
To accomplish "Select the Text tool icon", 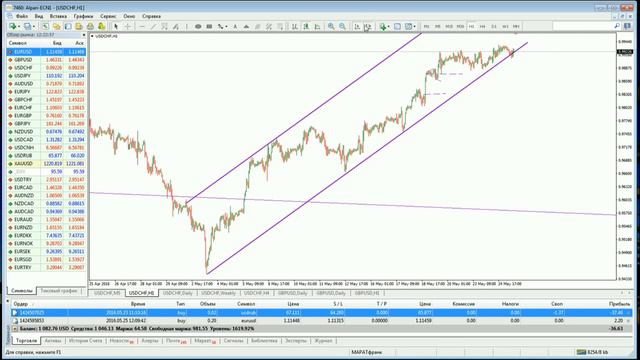I will point(235,27).
